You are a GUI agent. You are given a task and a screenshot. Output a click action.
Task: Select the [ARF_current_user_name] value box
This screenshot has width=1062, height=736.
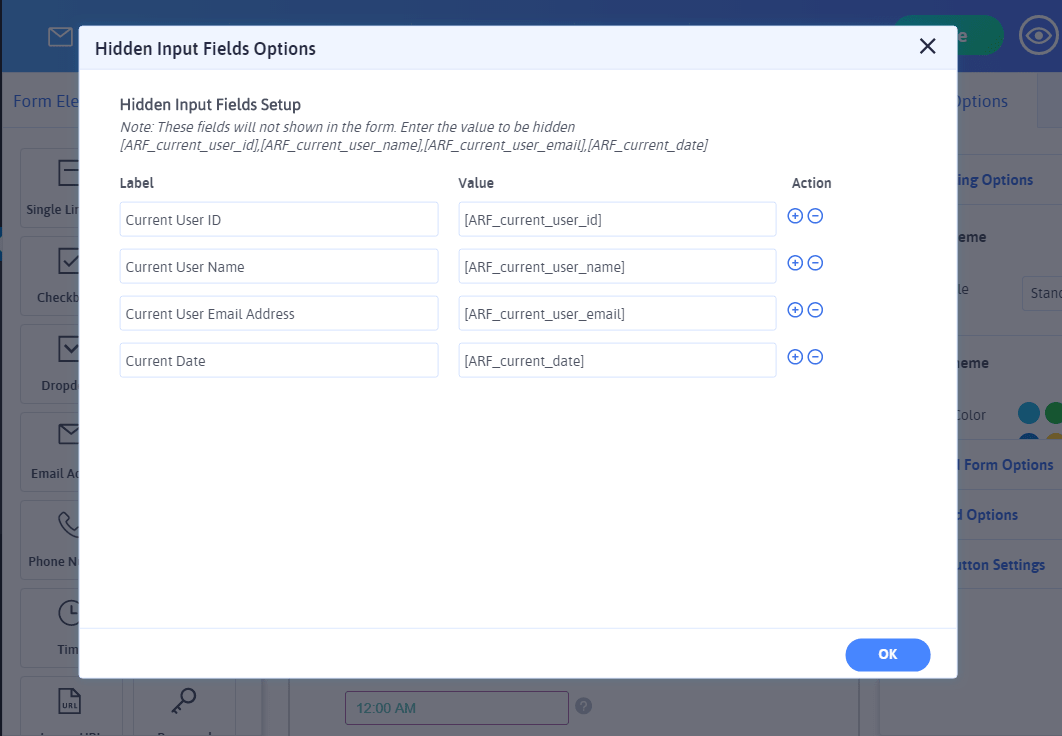617,267
